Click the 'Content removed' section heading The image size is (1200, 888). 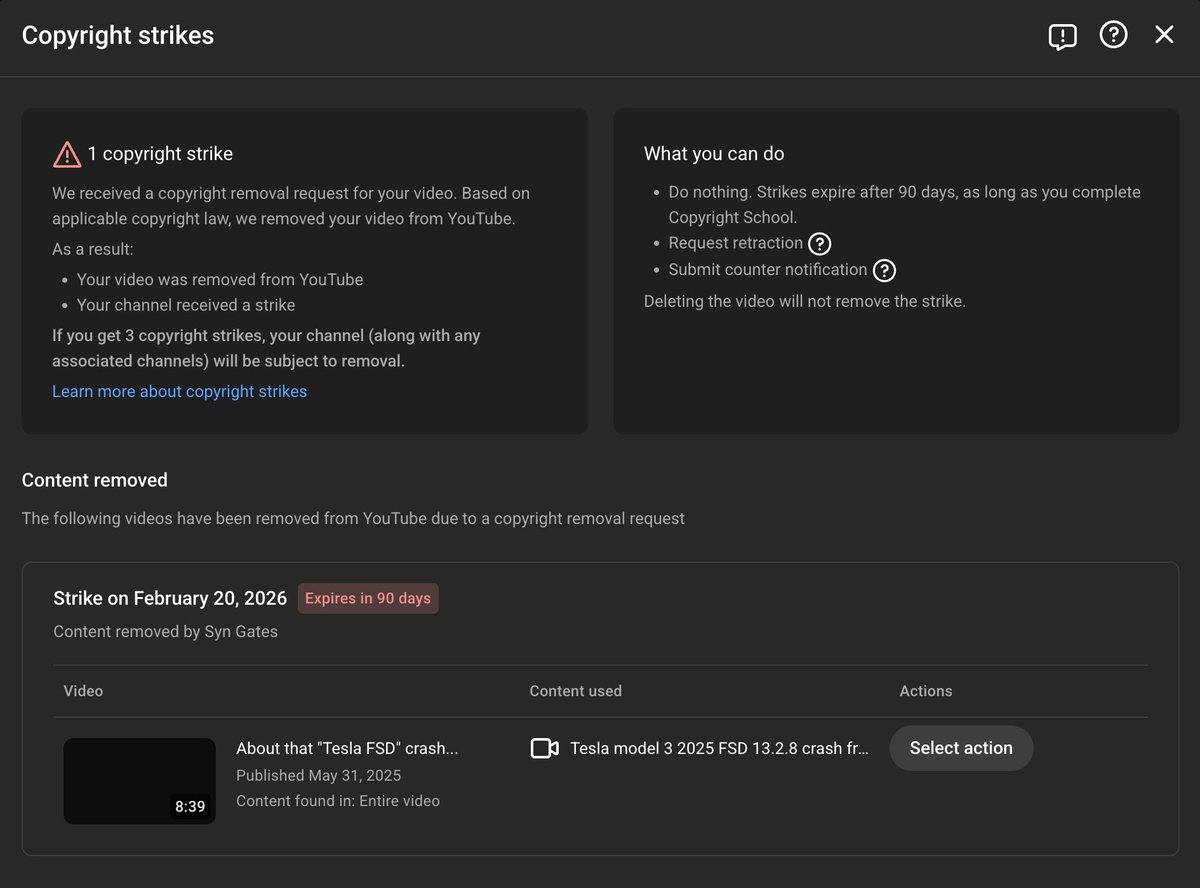click(95, 480)
